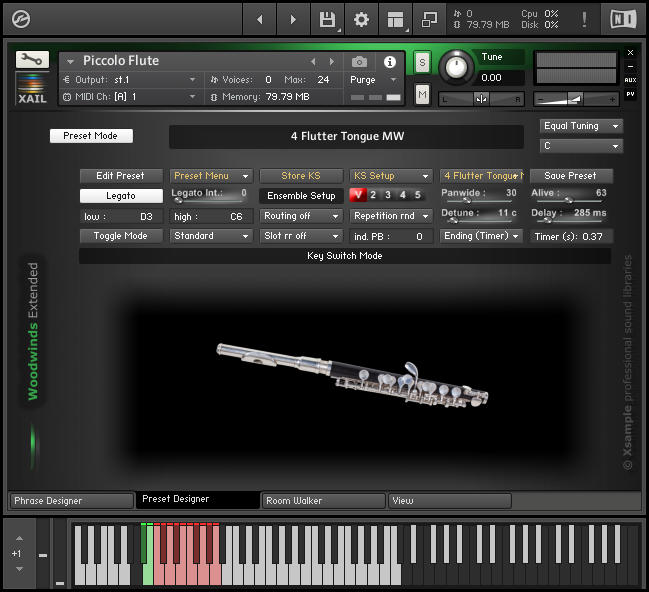Select ensemble voice 4
Screen dimensions: 649x592
(x=403, y=195)
